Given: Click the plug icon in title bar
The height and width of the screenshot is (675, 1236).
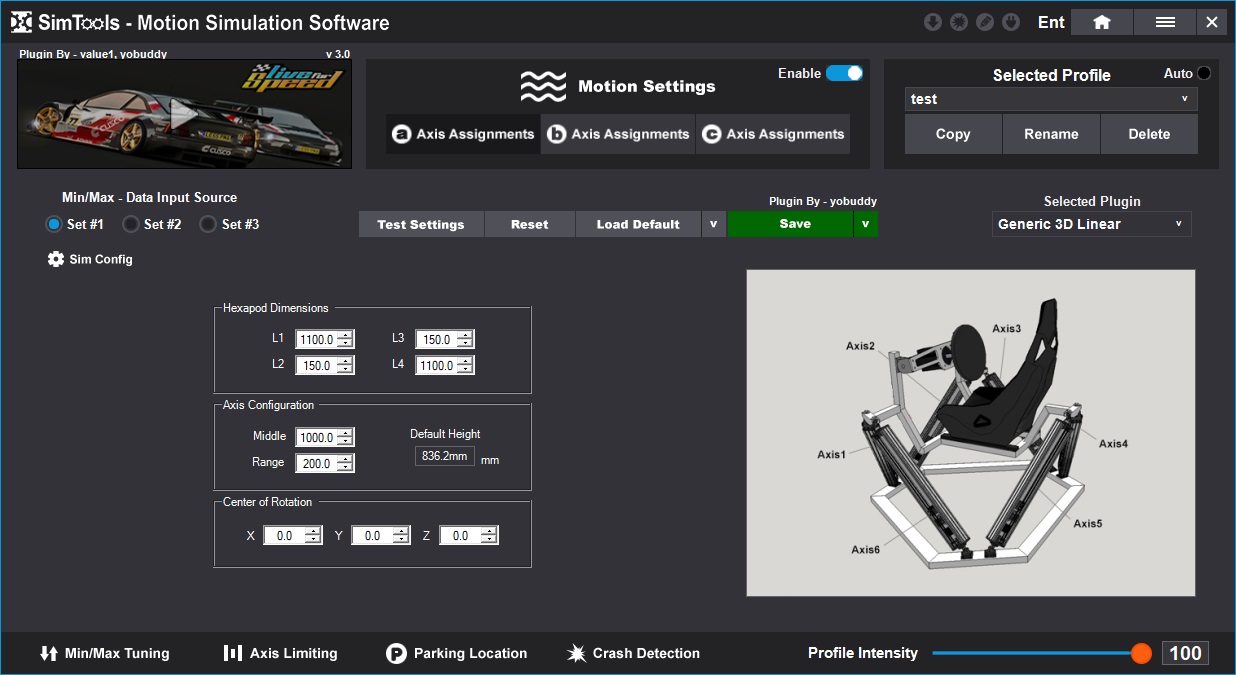Looking at the screenshot, I should click(1011, 22).
